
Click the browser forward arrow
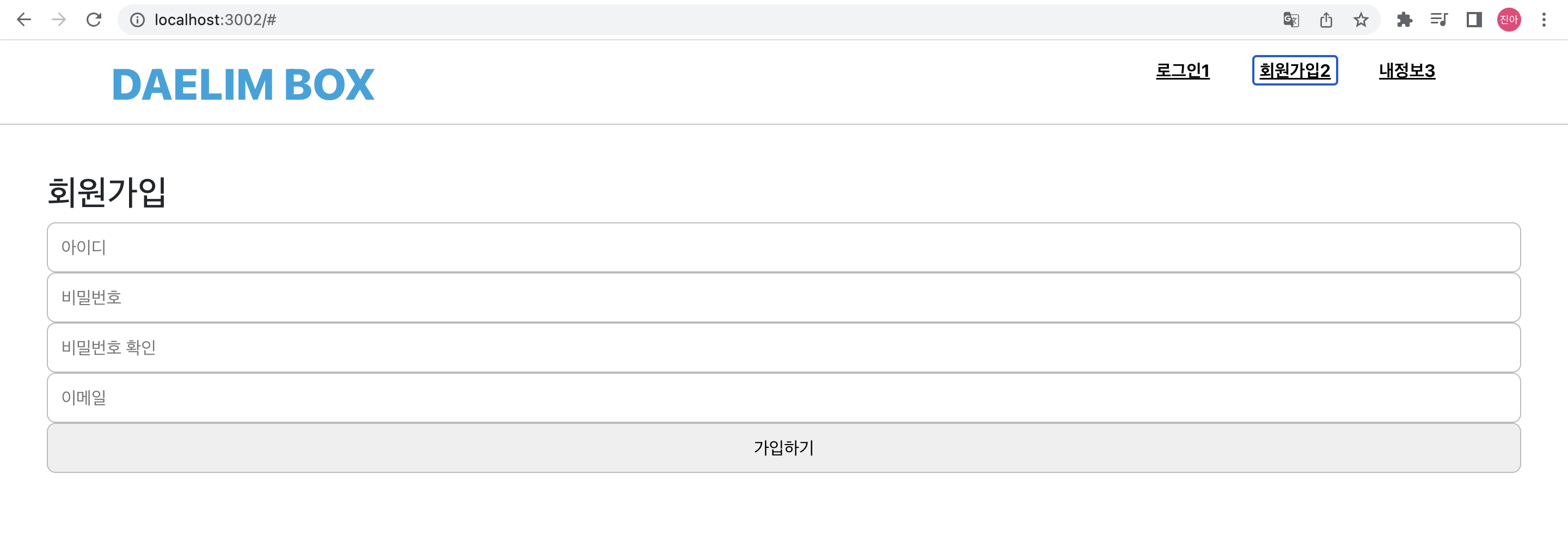tap(59, 20)
